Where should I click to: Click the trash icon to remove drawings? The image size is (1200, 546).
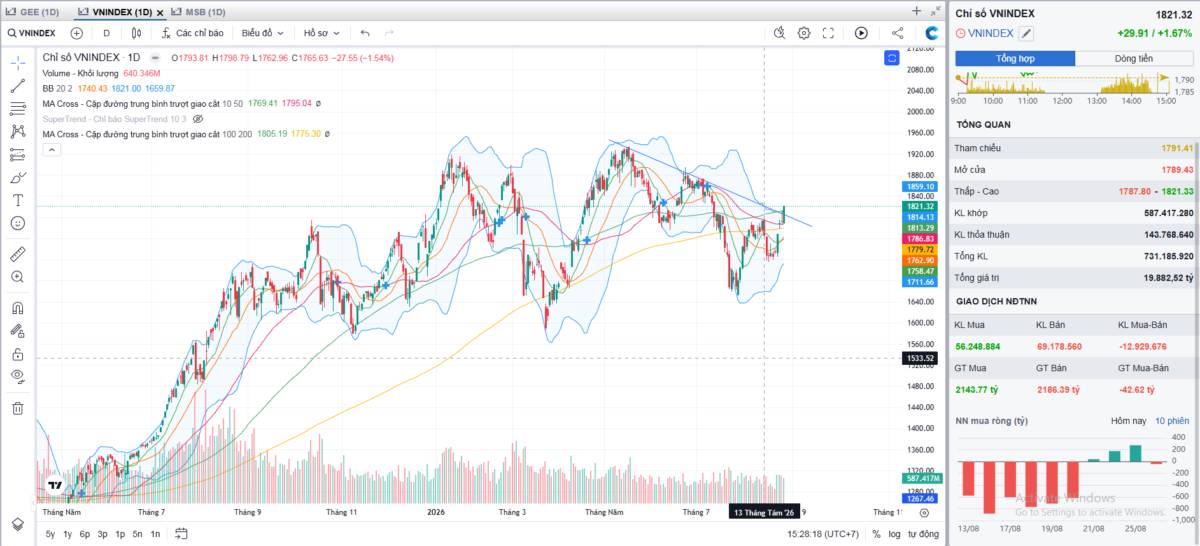[x=17, y=408]
